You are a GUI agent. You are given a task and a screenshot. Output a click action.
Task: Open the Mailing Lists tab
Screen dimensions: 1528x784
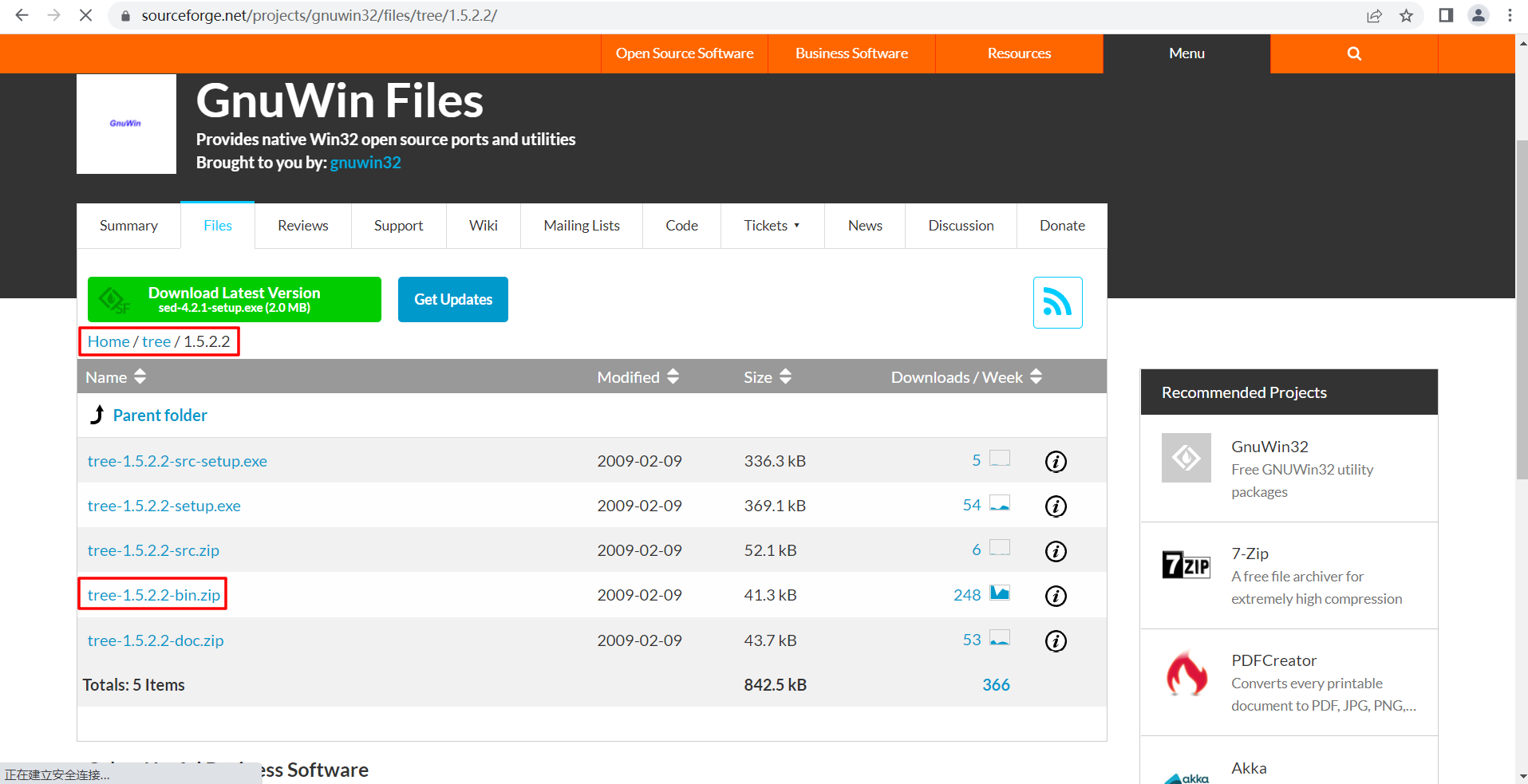coord(582,226)
